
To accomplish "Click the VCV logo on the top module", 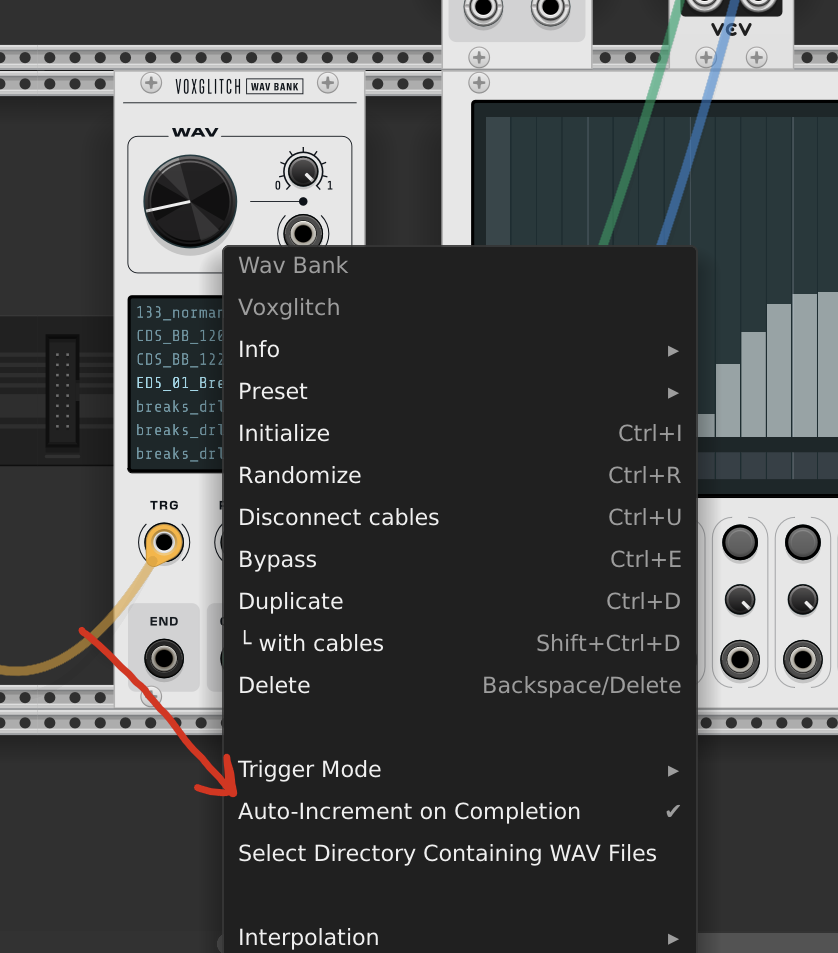I will [731, 30].
